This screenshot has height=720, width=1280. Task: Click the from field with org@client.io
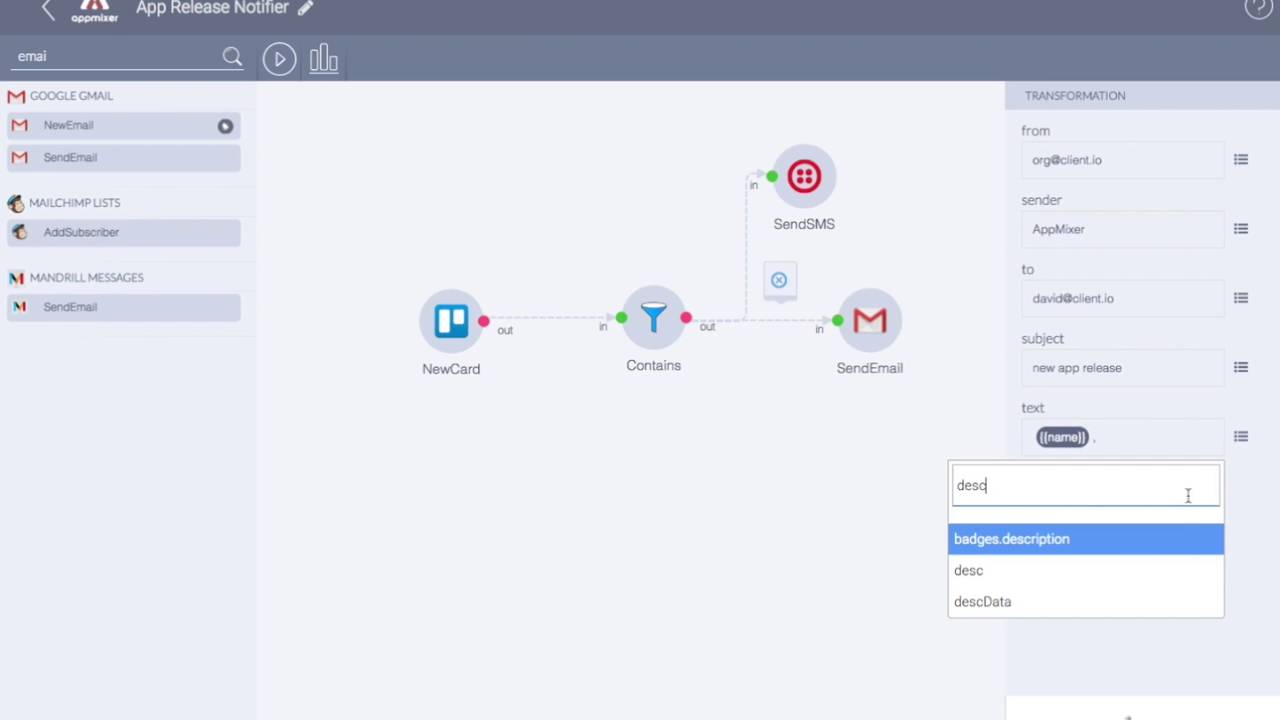tap(1122, 160)
